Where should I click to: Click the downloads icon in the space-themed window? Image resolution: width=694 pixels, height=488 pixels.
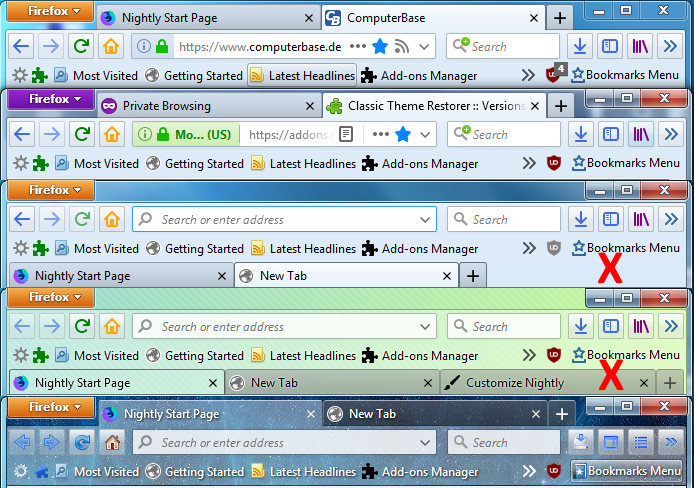click(x=581, y=442)
